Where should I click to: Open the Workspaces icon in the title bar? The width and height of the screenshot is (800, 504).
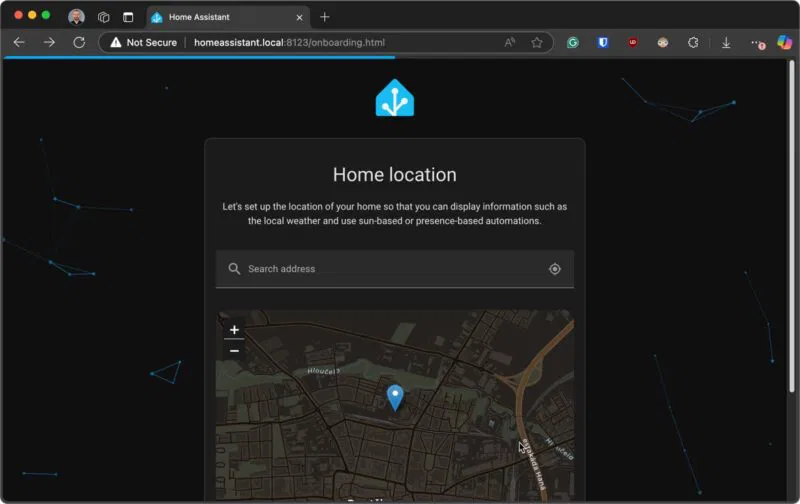(x=104, y=17)
